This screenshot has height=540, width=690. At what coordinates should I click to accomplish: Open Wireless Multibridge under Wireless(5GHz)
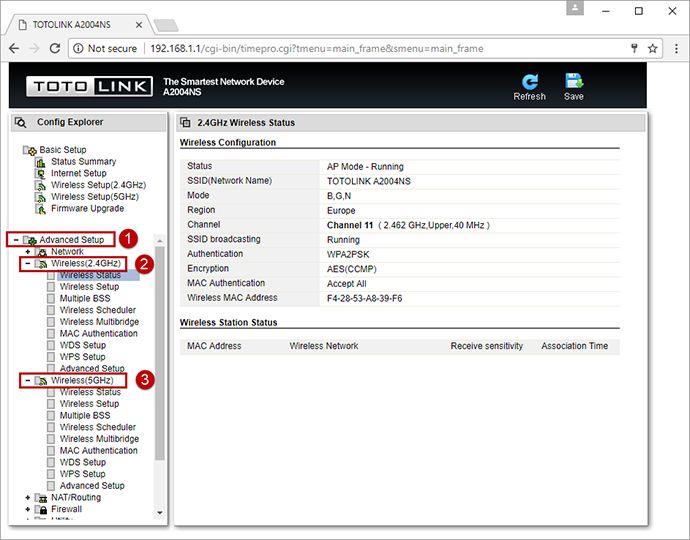(99, 439)
